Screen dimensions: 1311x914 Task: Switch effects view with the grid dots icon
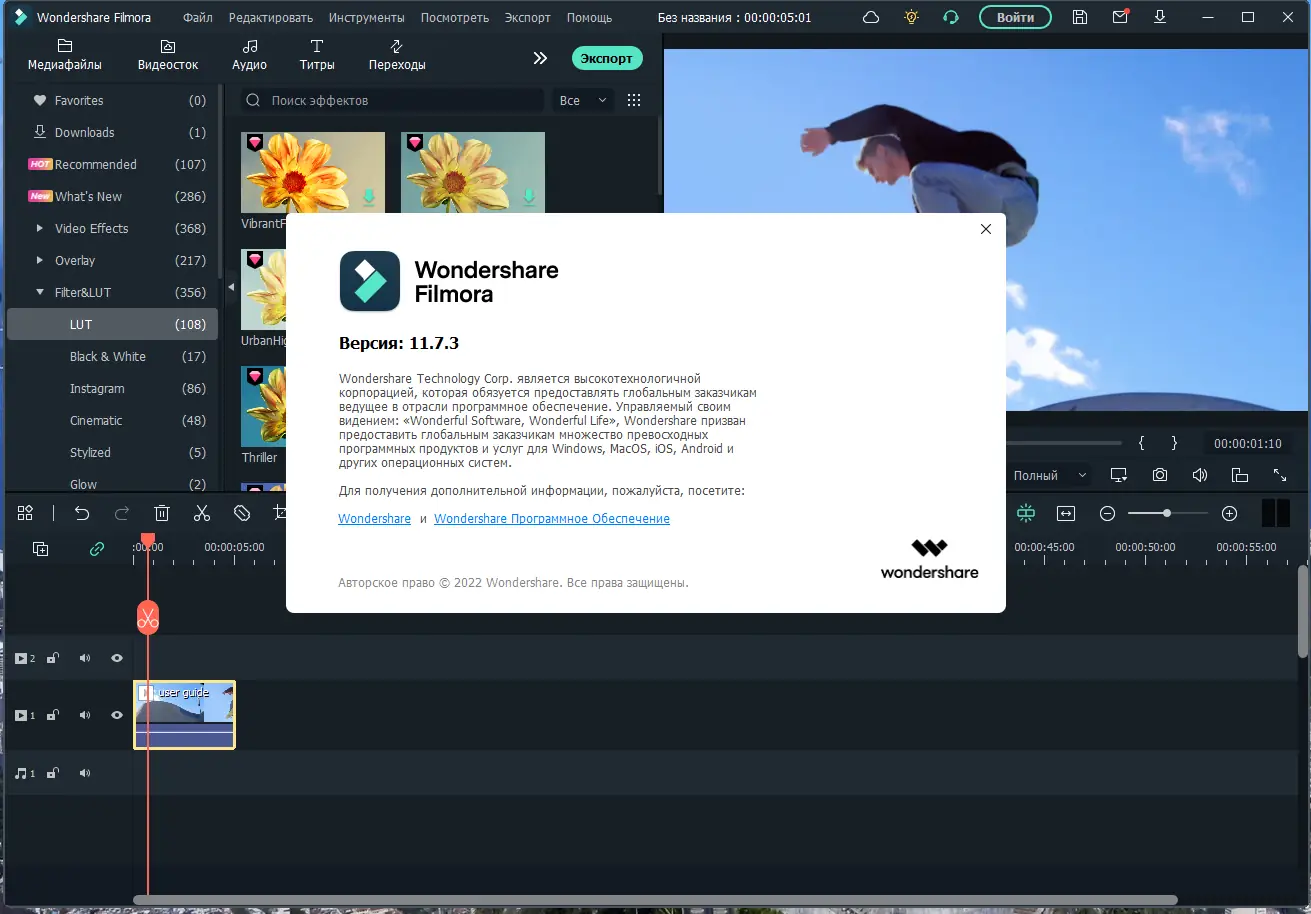click(633, 100)
